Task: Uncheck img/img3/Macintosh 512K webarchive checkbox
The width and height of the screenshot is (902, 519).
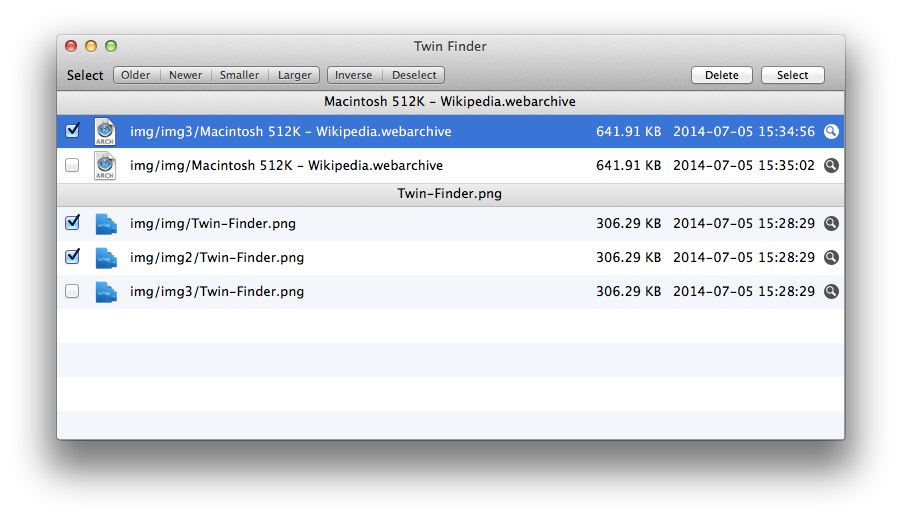Action: (72, 131)
